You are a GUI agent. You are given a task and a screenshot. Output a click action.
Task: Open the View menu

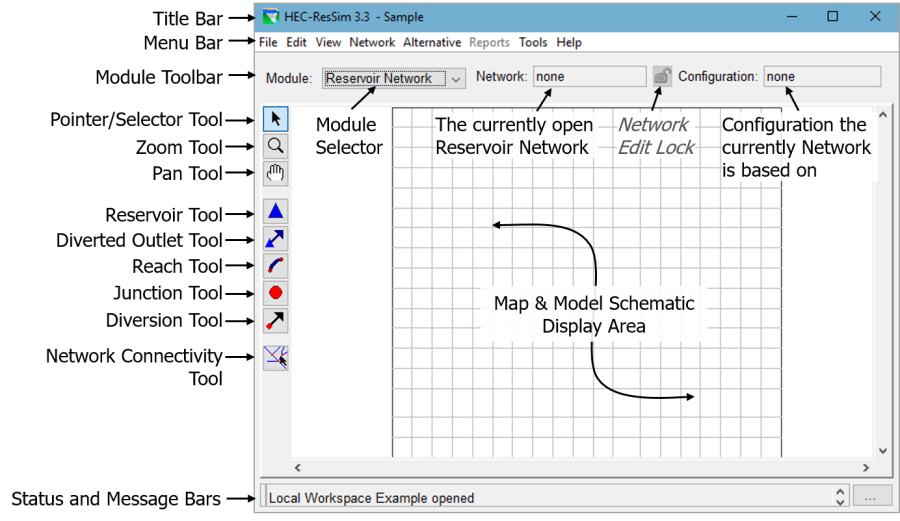[x=328, y=42]
